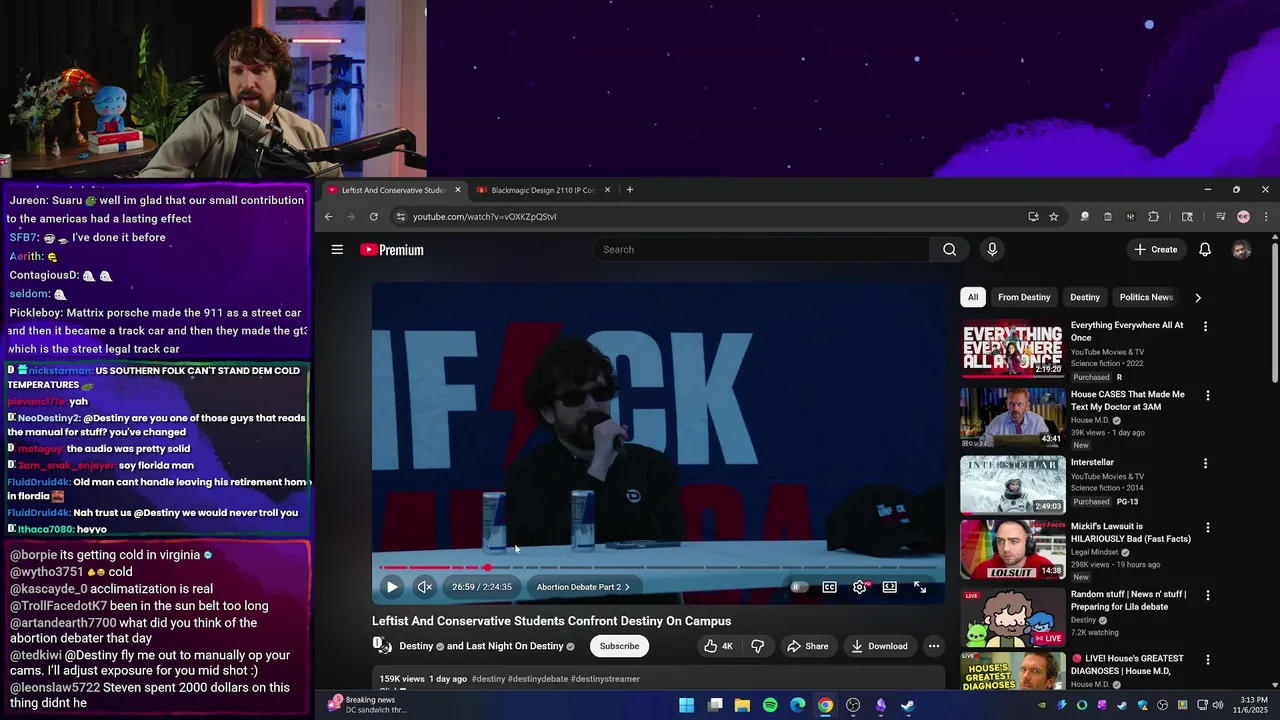The image size is (1280, 720).
Task: Play the YouTube video
Action: [392, 587]
